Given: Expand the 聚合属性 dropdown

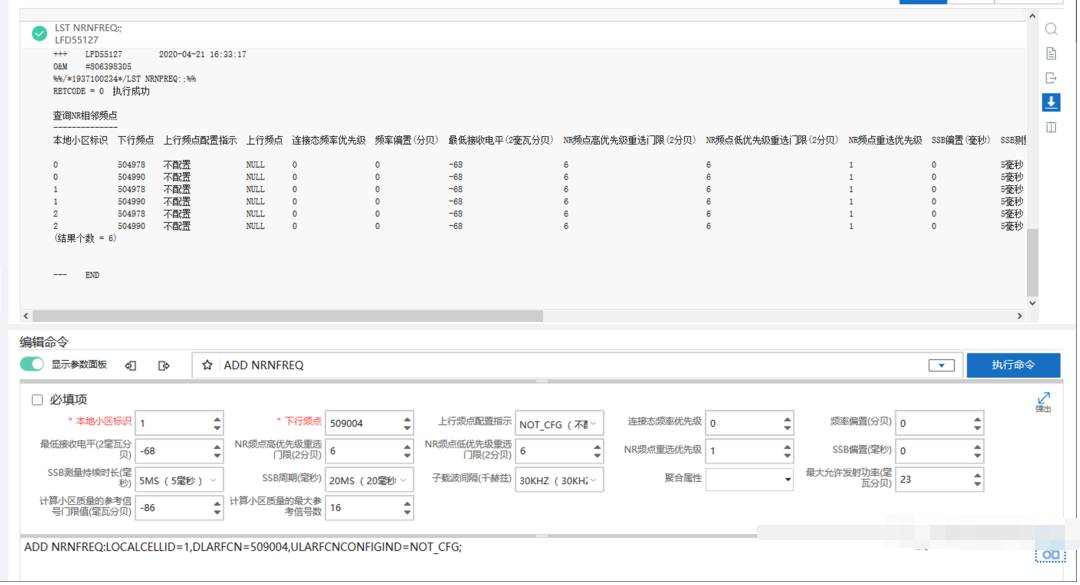Looking at the screenshot, I should tap(750, 479).
